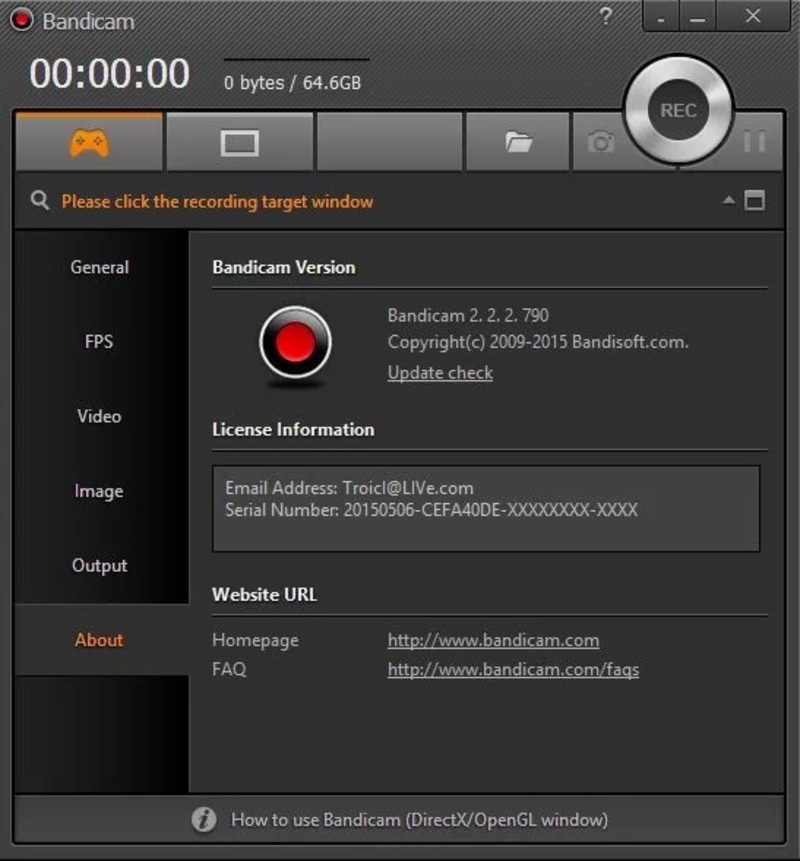Open the General settings tab
The image size is (800, 861).
click(99, 268)
